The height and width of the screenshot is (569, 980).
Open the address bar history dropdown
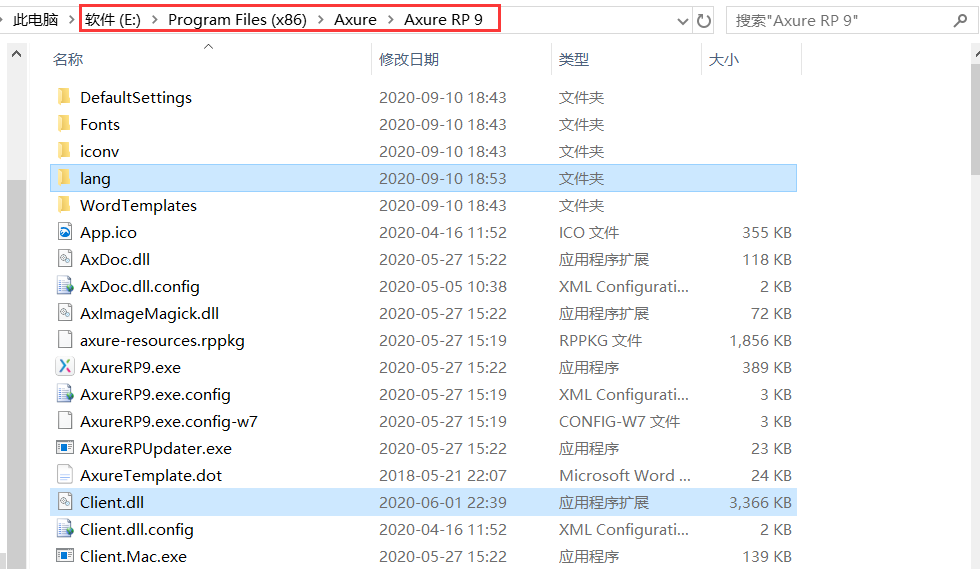click(682, 21)
